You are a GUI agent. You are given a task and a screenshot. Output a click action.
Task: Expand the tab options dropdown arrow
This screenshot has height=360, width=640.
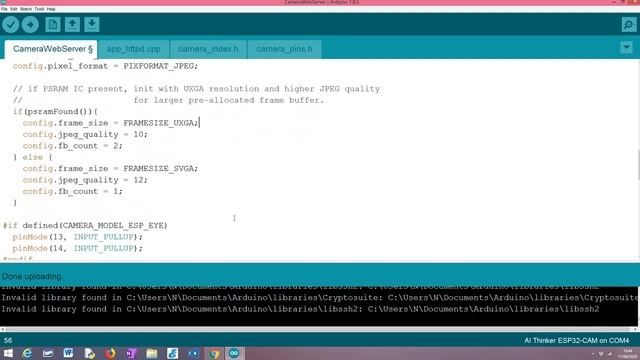pos(627,48)
